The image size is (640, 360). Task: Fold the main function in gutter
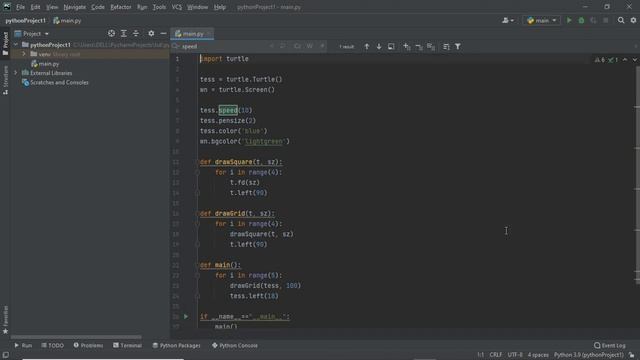(197, 265)
